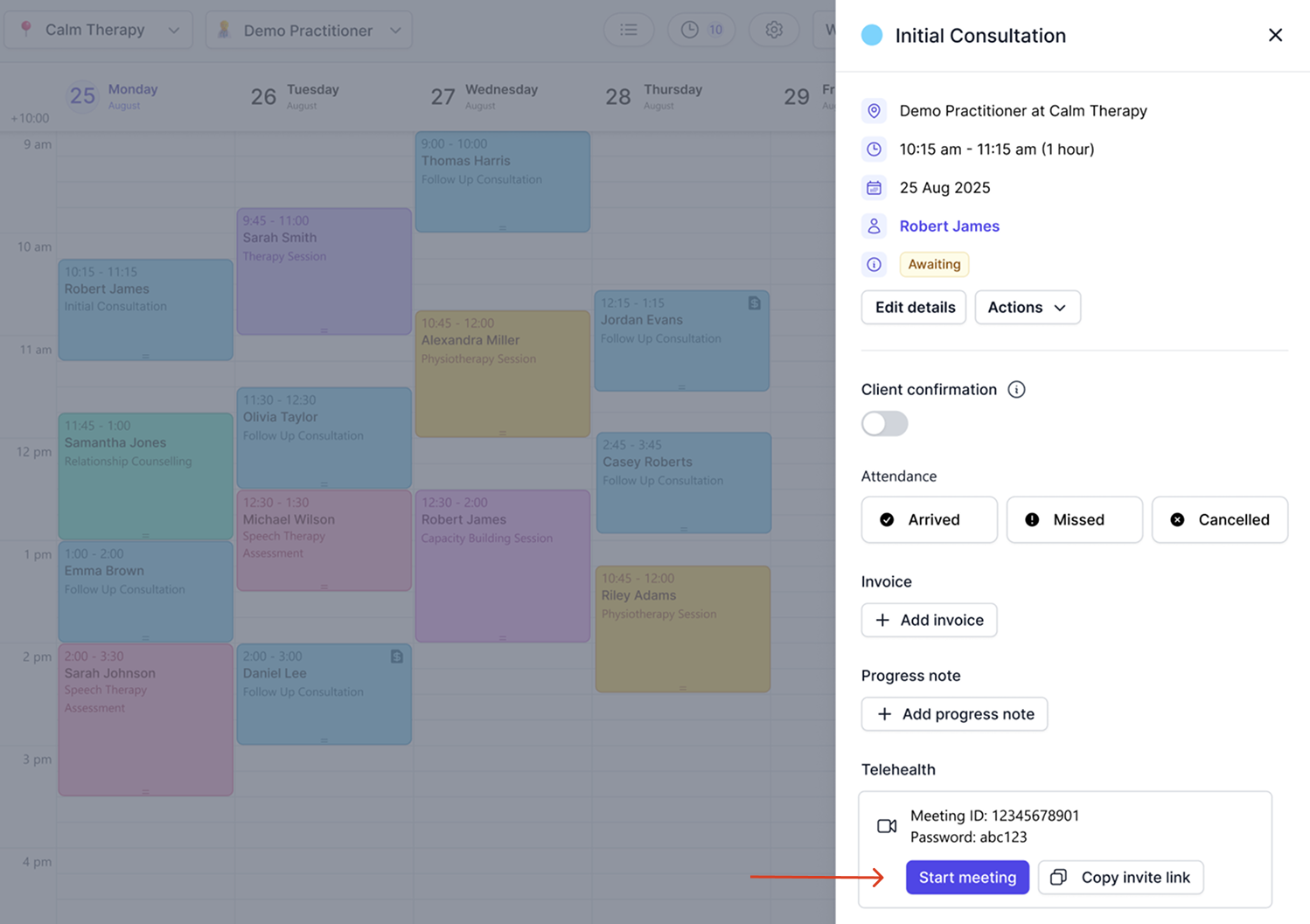Toggle the Client confirmation switch
Viewport: 1310px width, 924px height.
(x=884, y=424)
